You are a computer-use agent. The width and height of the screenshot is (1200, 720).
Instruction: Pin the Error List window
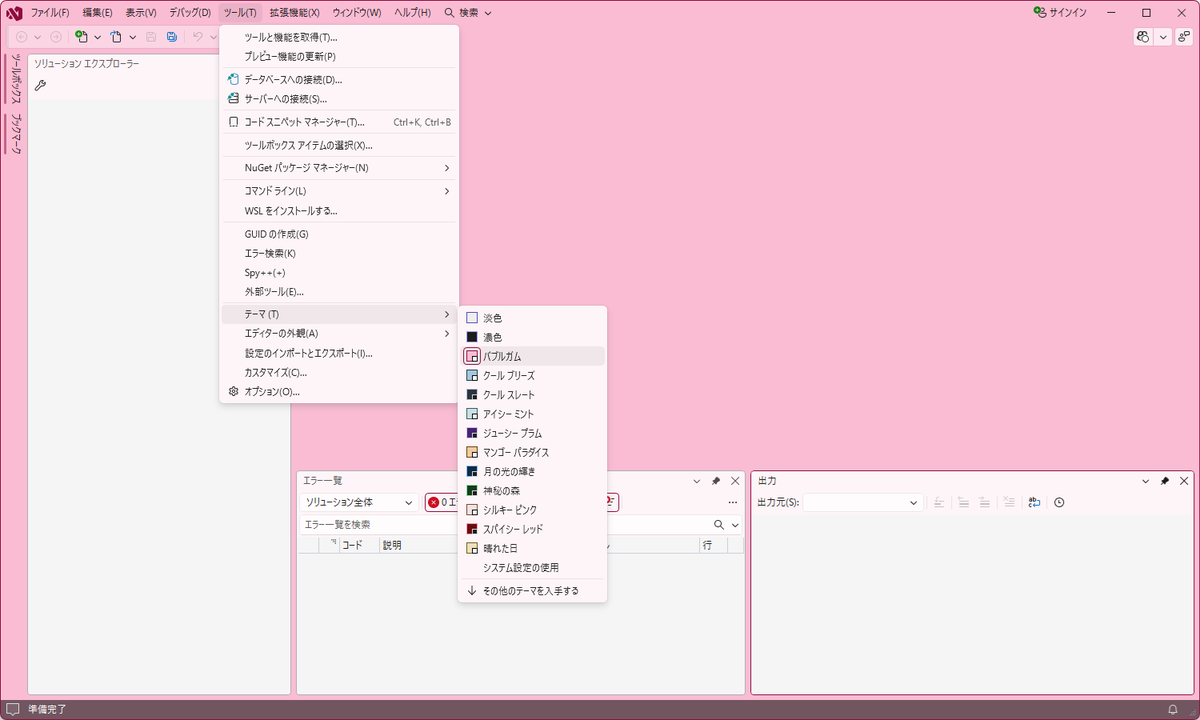[x=718, y=480]
